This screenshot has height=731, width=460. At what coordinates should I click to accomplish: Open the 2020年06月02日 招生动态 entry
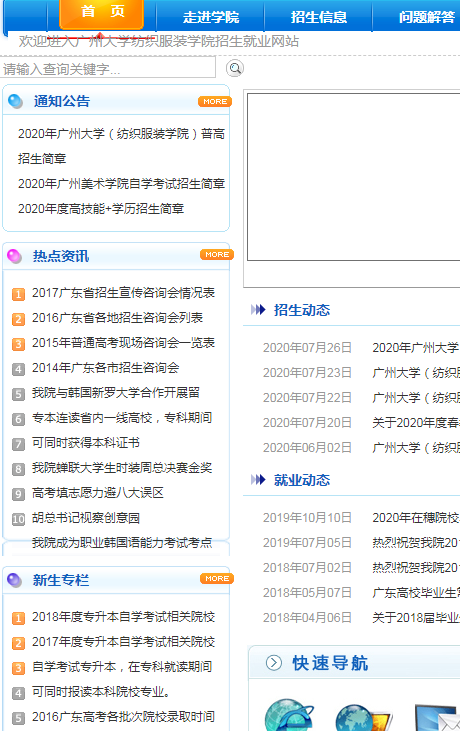(416, 448)
